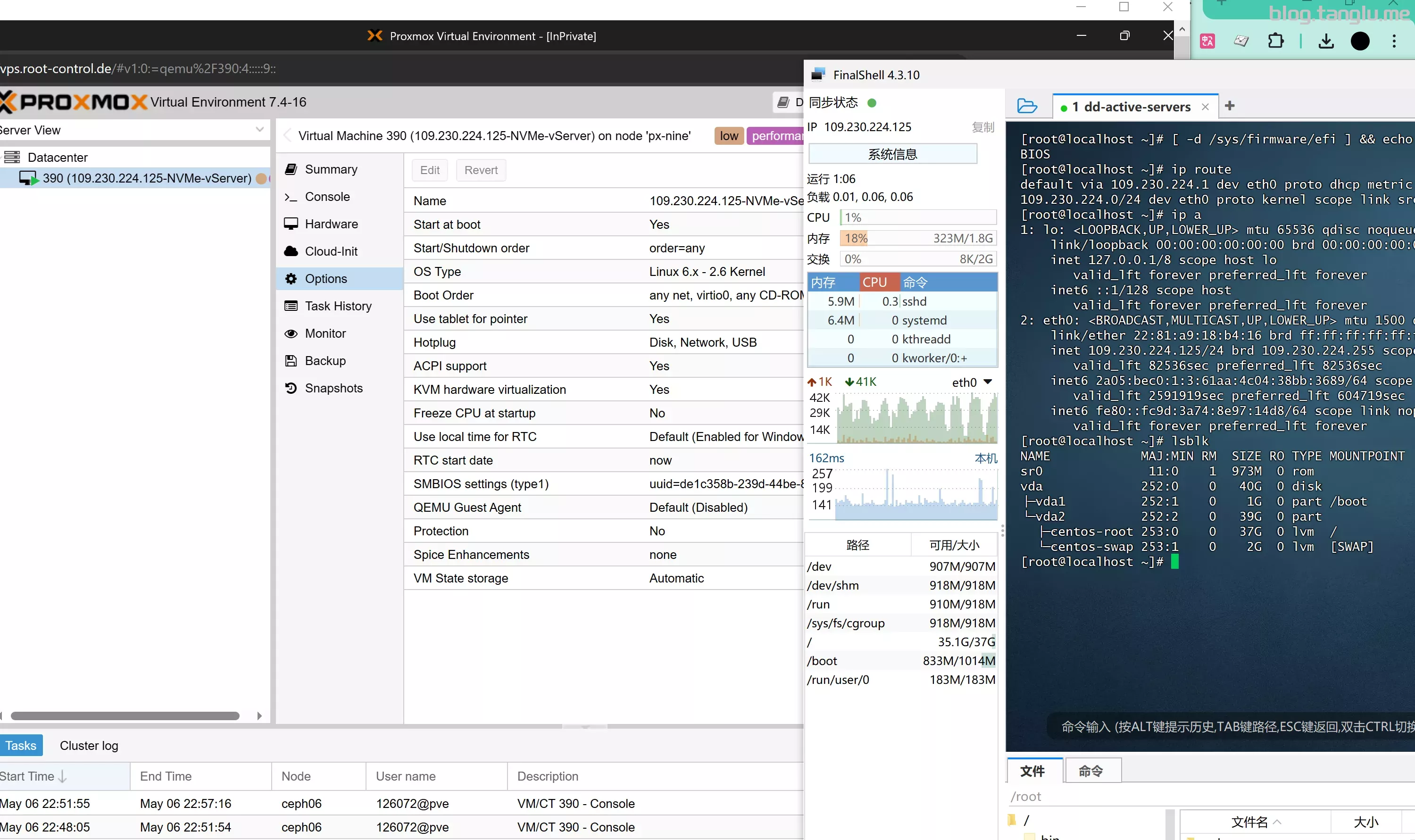Image resolution: width=1415 pixels, height=840 pixels.
Task: Open the browser downloads icon
Action: 1326,41
